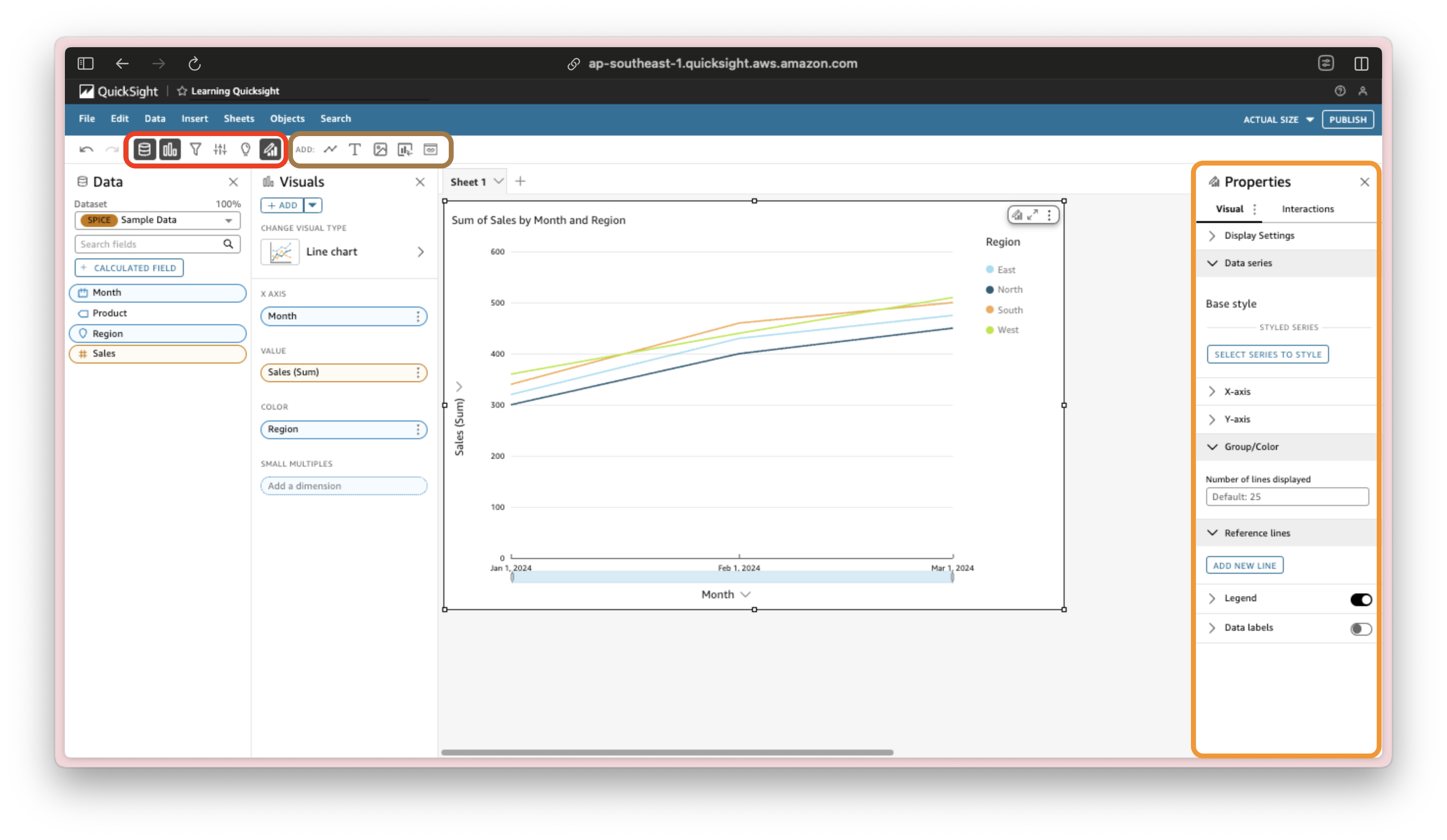Collapse the Reference lines section
The width and height of the screenshot is (1447, 840).
point(1256,533)
